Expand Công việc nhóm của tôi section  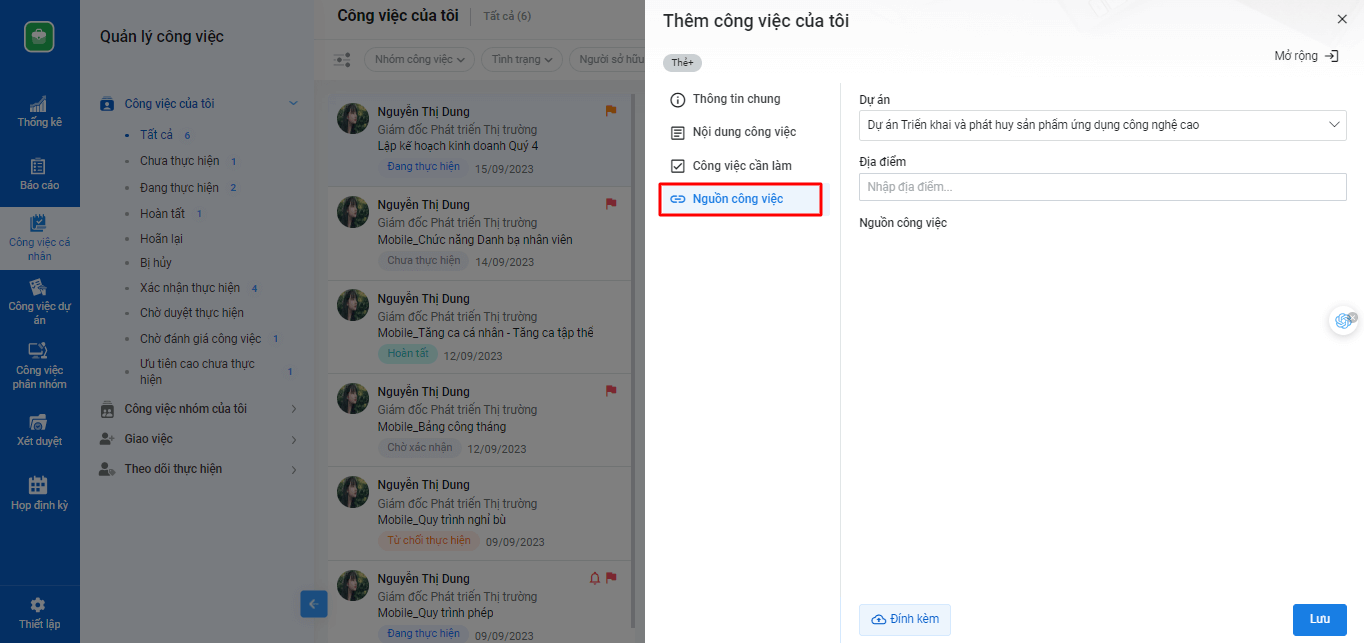pos(293,409)
